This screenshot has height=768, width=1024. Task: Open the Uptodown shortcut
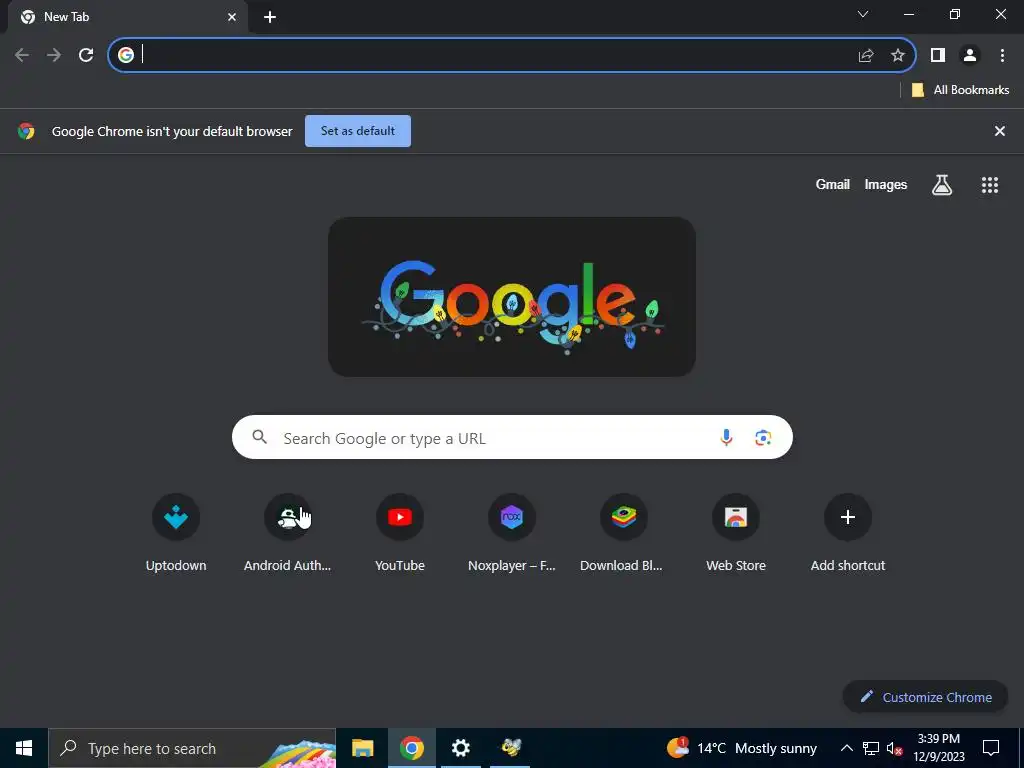[x=176, y=533]
